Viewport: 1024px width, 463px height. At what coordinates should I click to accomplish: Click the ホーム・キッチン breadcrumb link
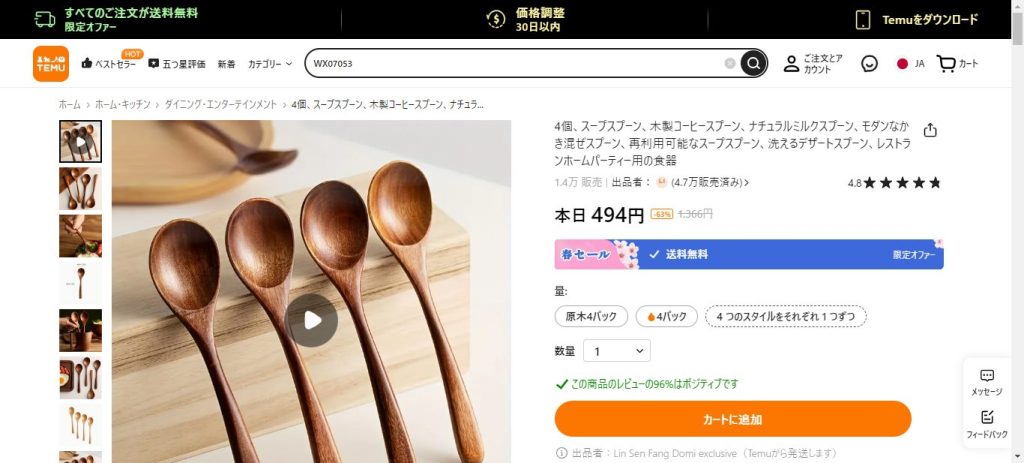(124, 104)
